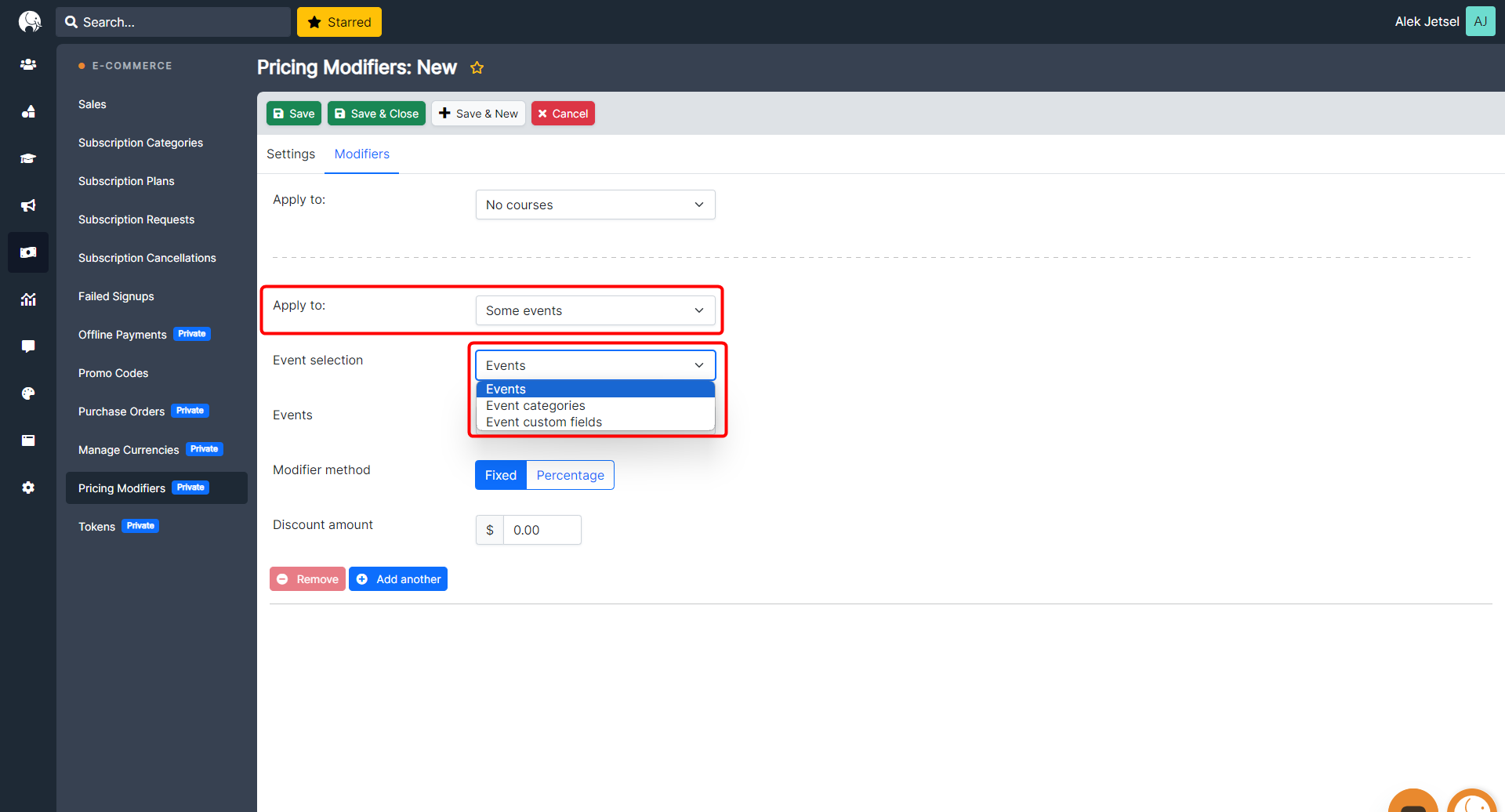Open Subscription Plans
This screenshot has width=1505, height=812.
126,181
